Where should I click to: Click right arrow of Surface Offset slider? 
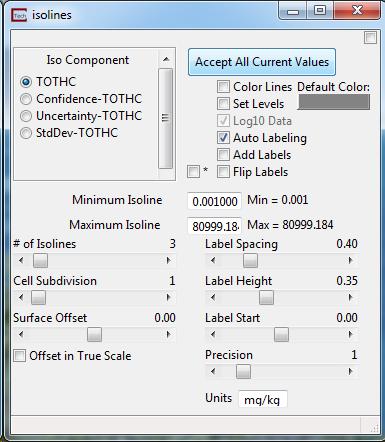coord(169,334)
